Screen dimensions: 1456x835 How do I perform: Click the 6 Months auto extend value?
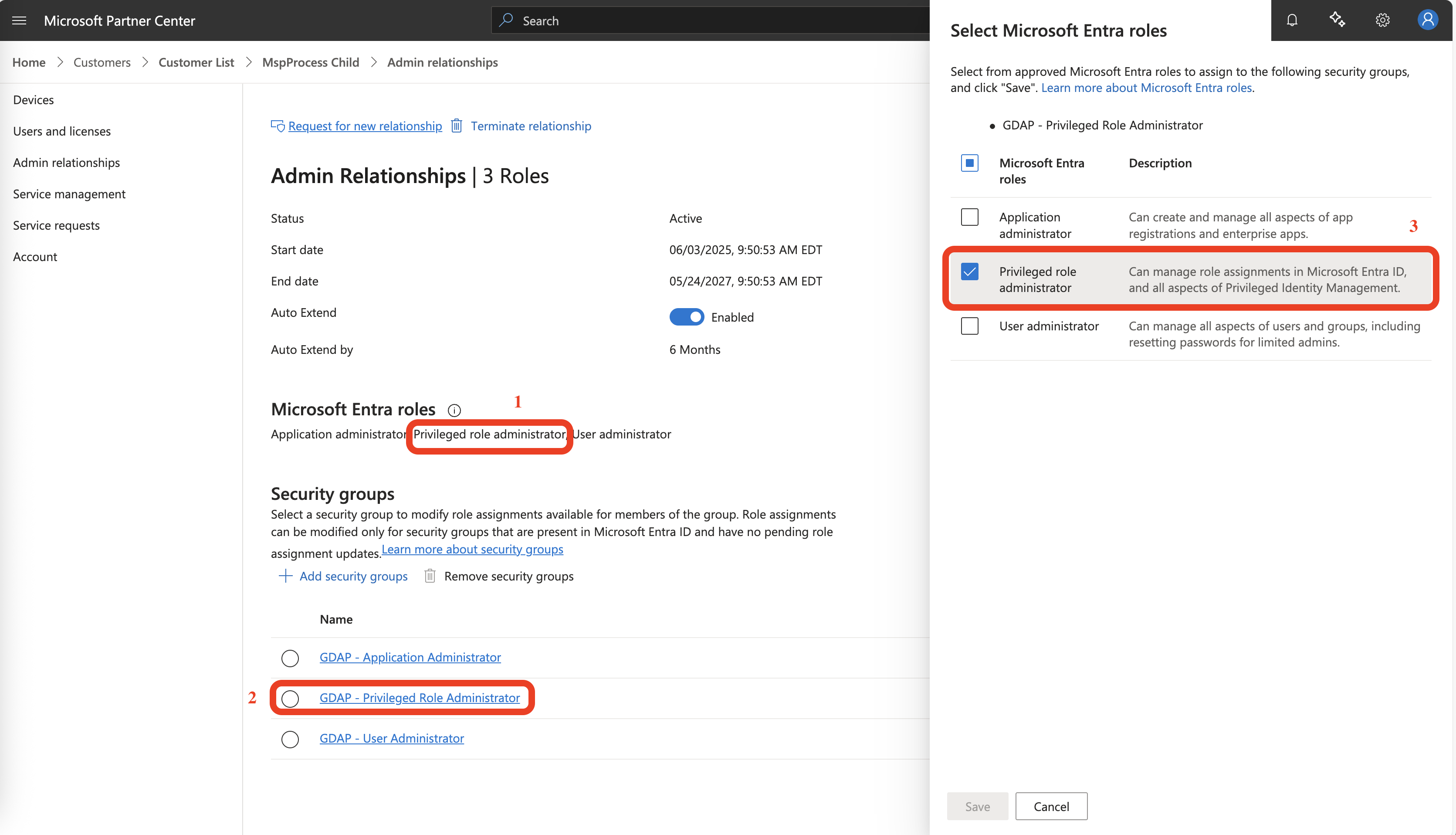coord(695,349)
